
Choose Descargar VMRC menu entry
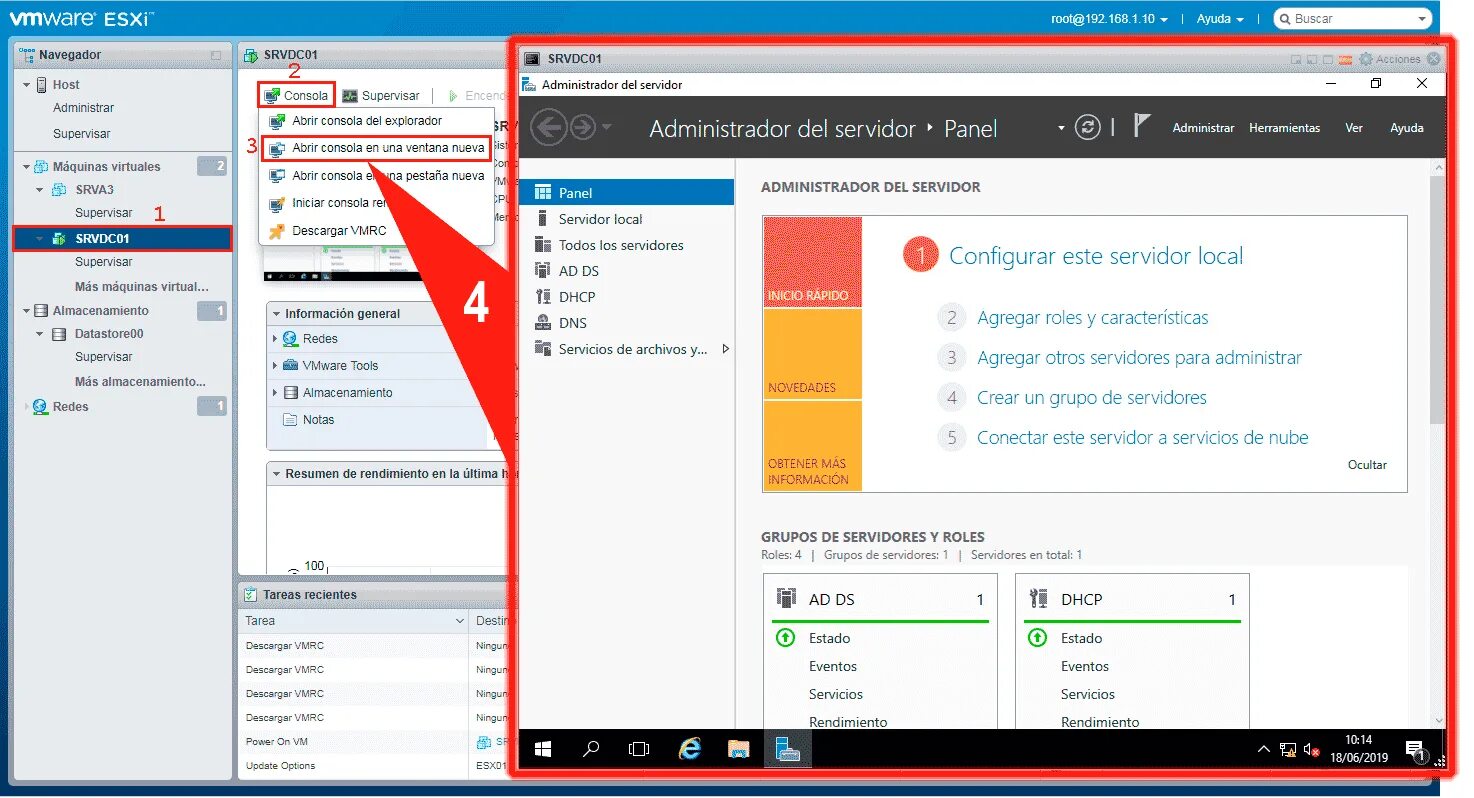tap(328, 230)
